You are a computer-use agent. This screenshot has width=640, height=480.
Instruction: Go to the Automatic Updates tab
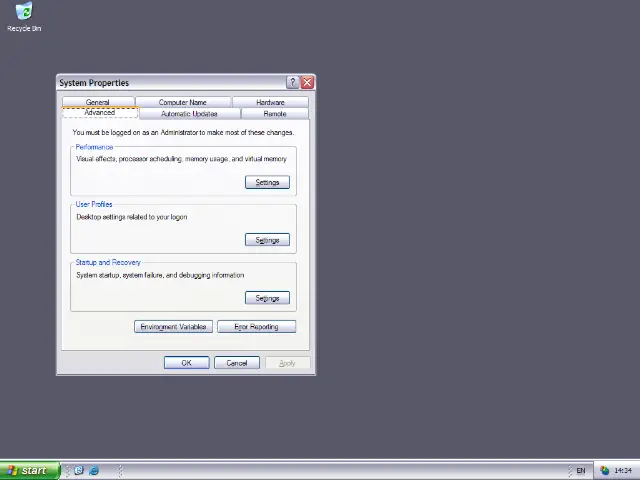189,114
